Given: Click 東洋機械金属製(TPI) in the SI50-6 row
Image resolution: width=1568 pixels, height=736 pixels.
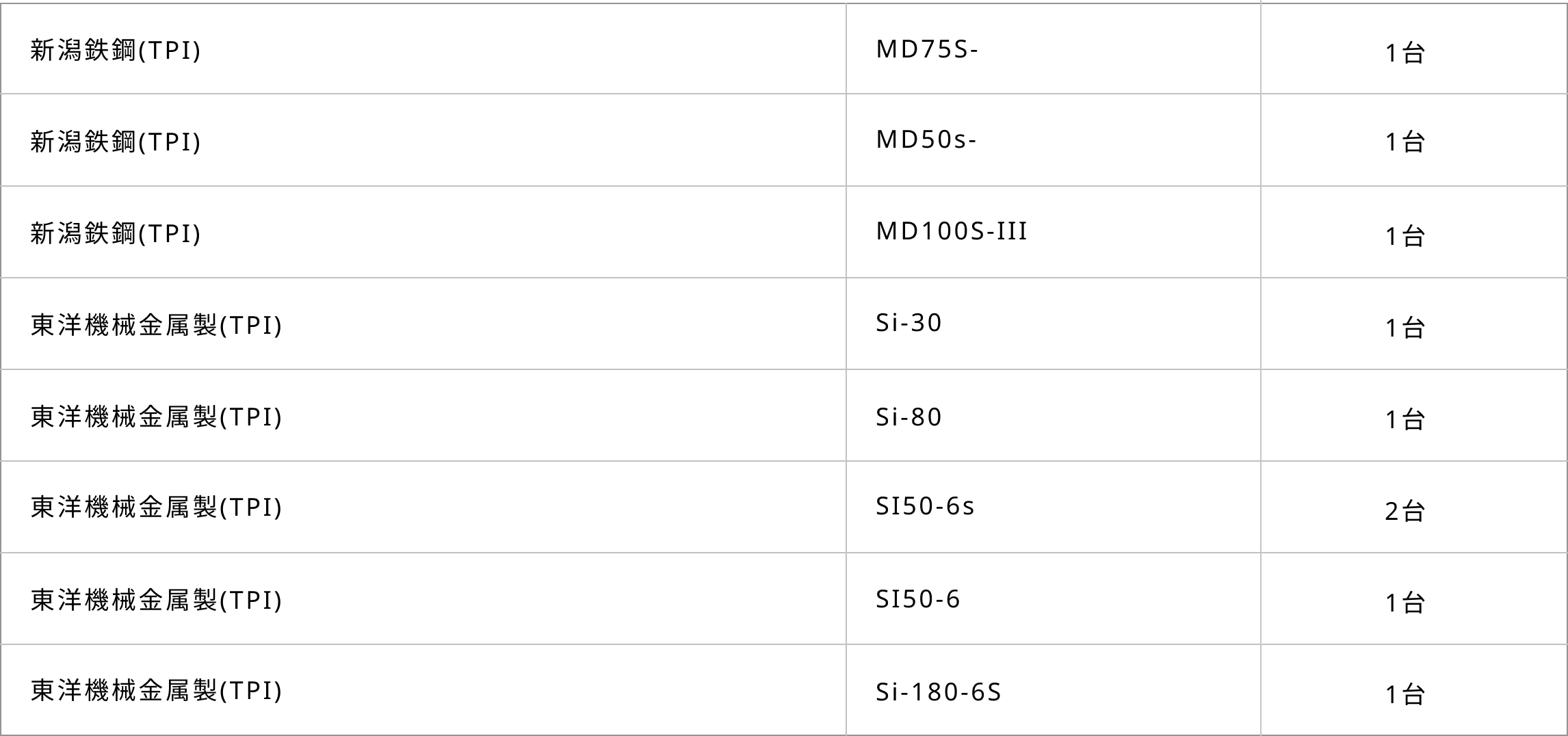Looking at the screenshot, I should 156,600.
